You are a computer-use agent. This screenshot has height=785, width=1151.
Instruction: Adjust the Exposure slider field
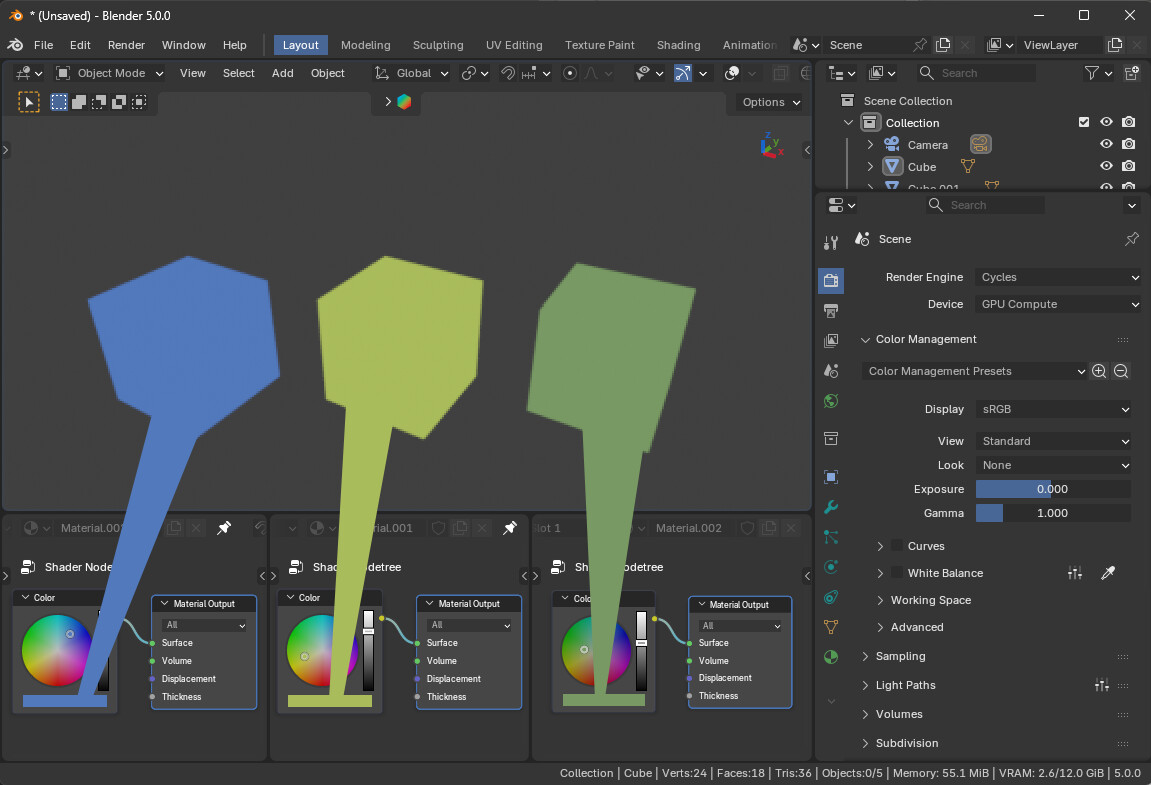[x=1053, y=489]
